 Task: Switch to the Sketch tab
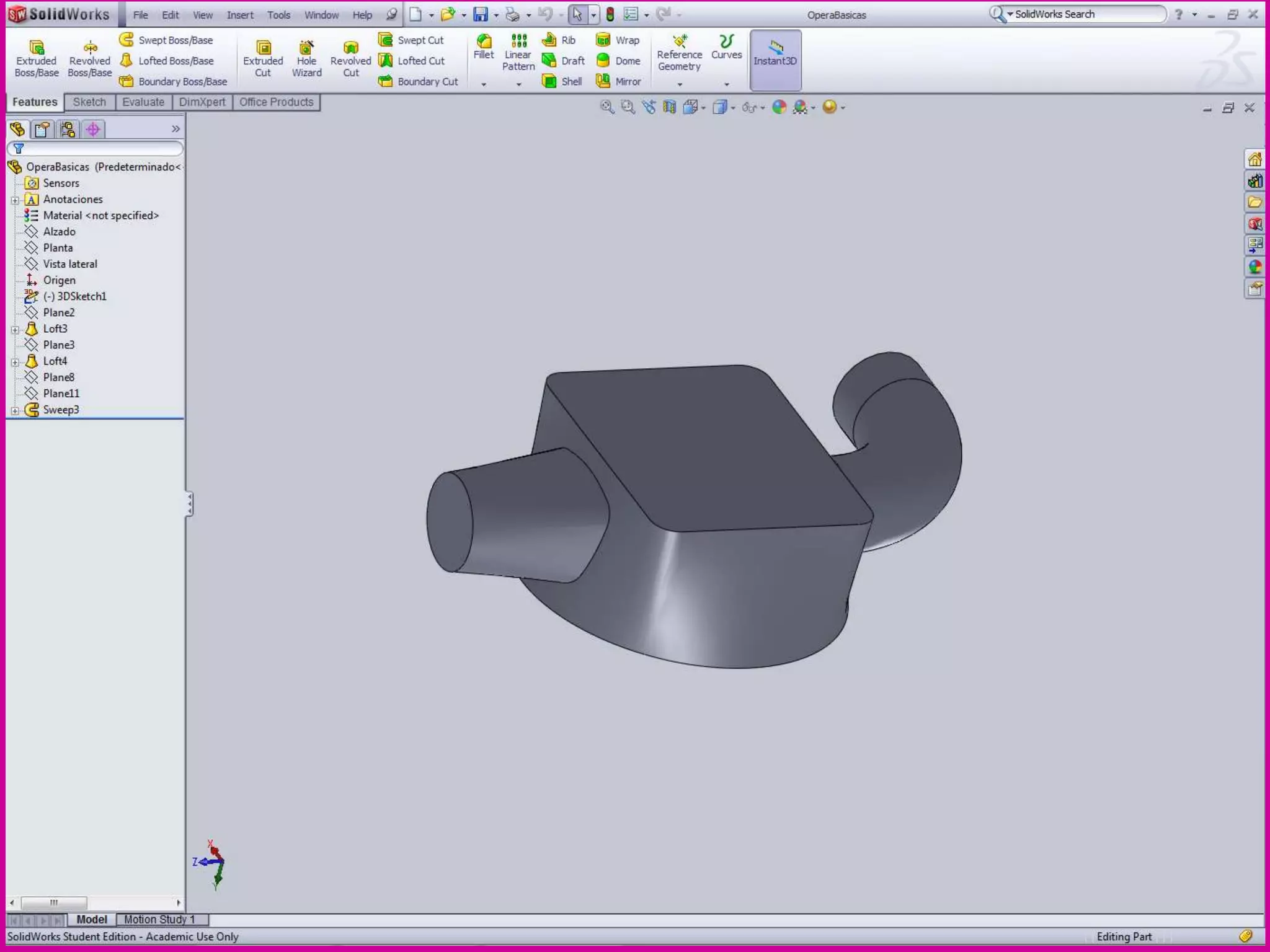click(89, 102)
